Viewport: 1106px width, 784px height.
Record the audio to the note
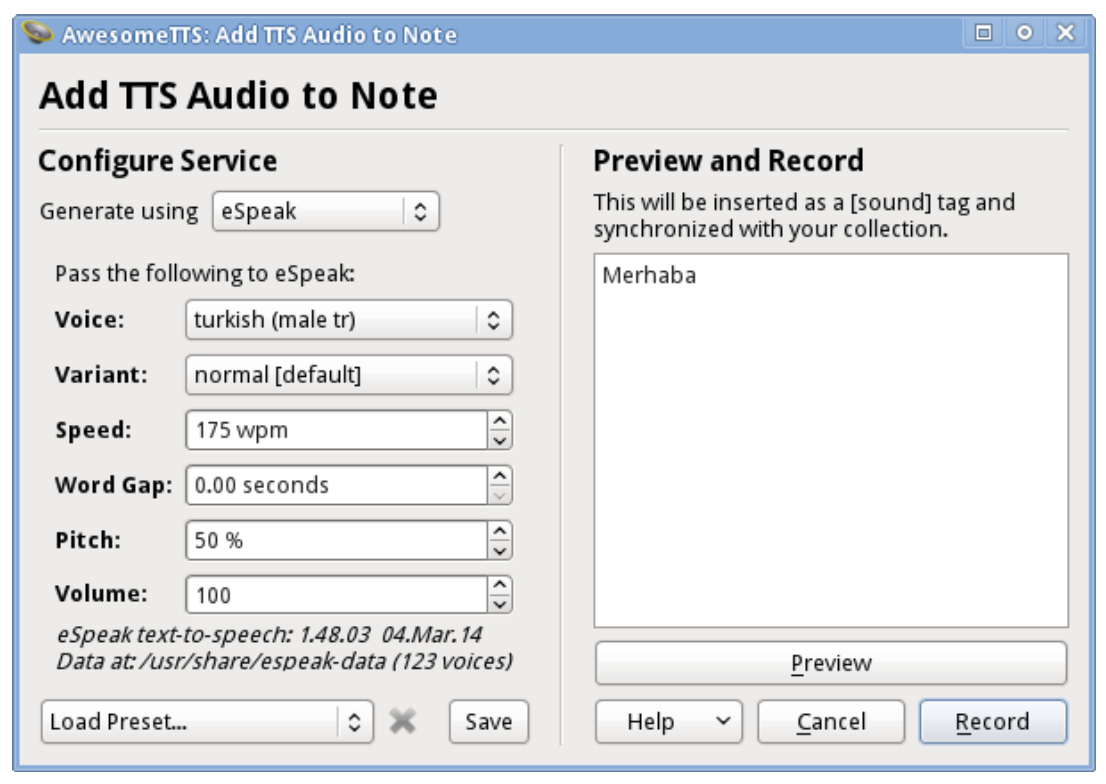993,721
